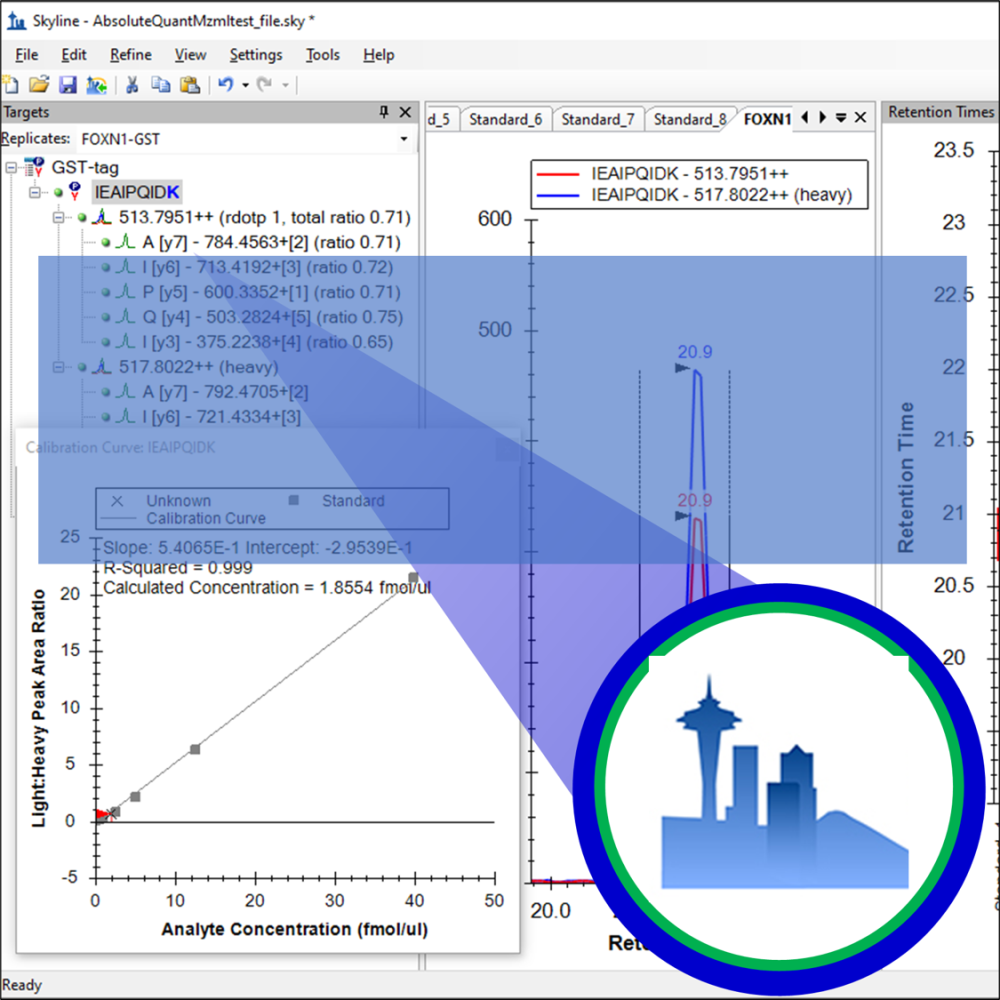The height and width of the screenshot is (1000, 1000).
Task: Click the GST-tag protein icon in the tree
Action: point(34,167)
